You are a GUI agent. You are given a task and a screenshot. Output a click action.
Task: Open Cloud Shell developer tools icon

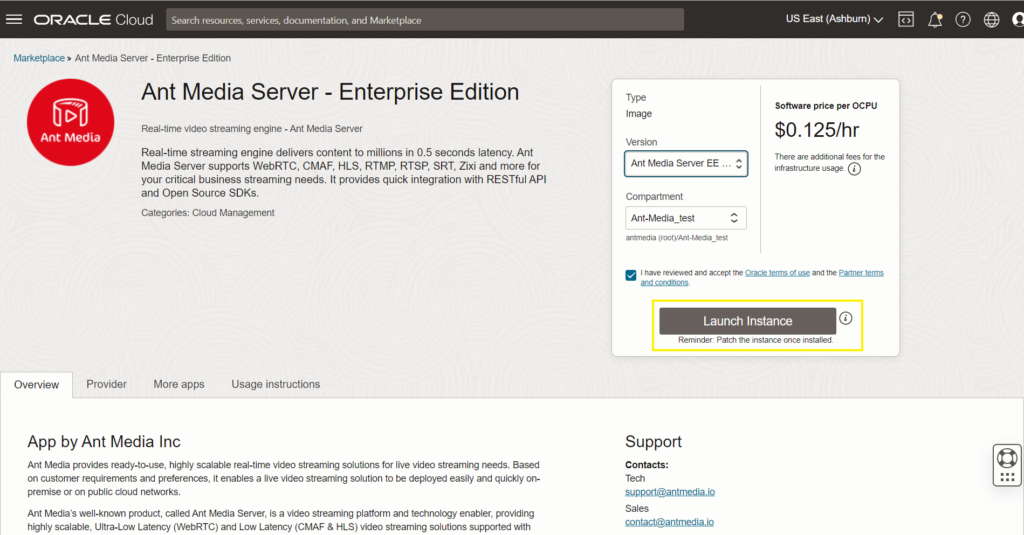click(906, 20)
